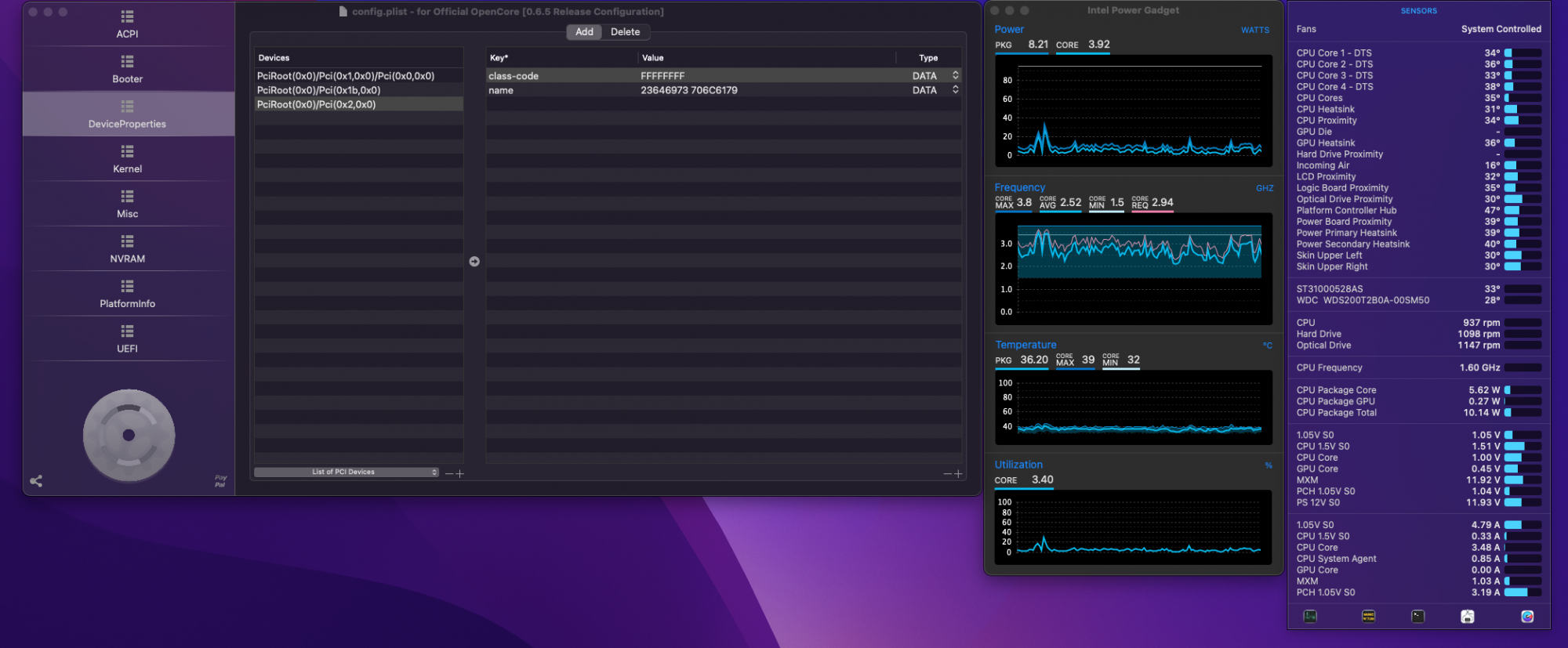The image size is (1568, 648).
Task: Remove selected device with minus button
Action: click(449, 473)
